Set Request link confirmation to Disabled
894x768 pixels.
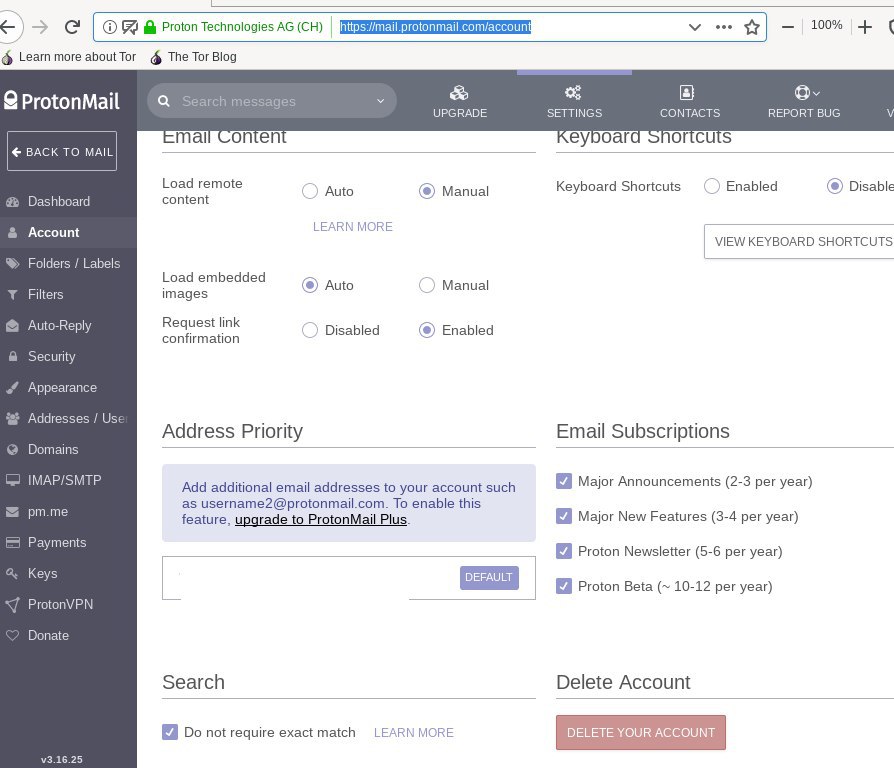(310, 330)
